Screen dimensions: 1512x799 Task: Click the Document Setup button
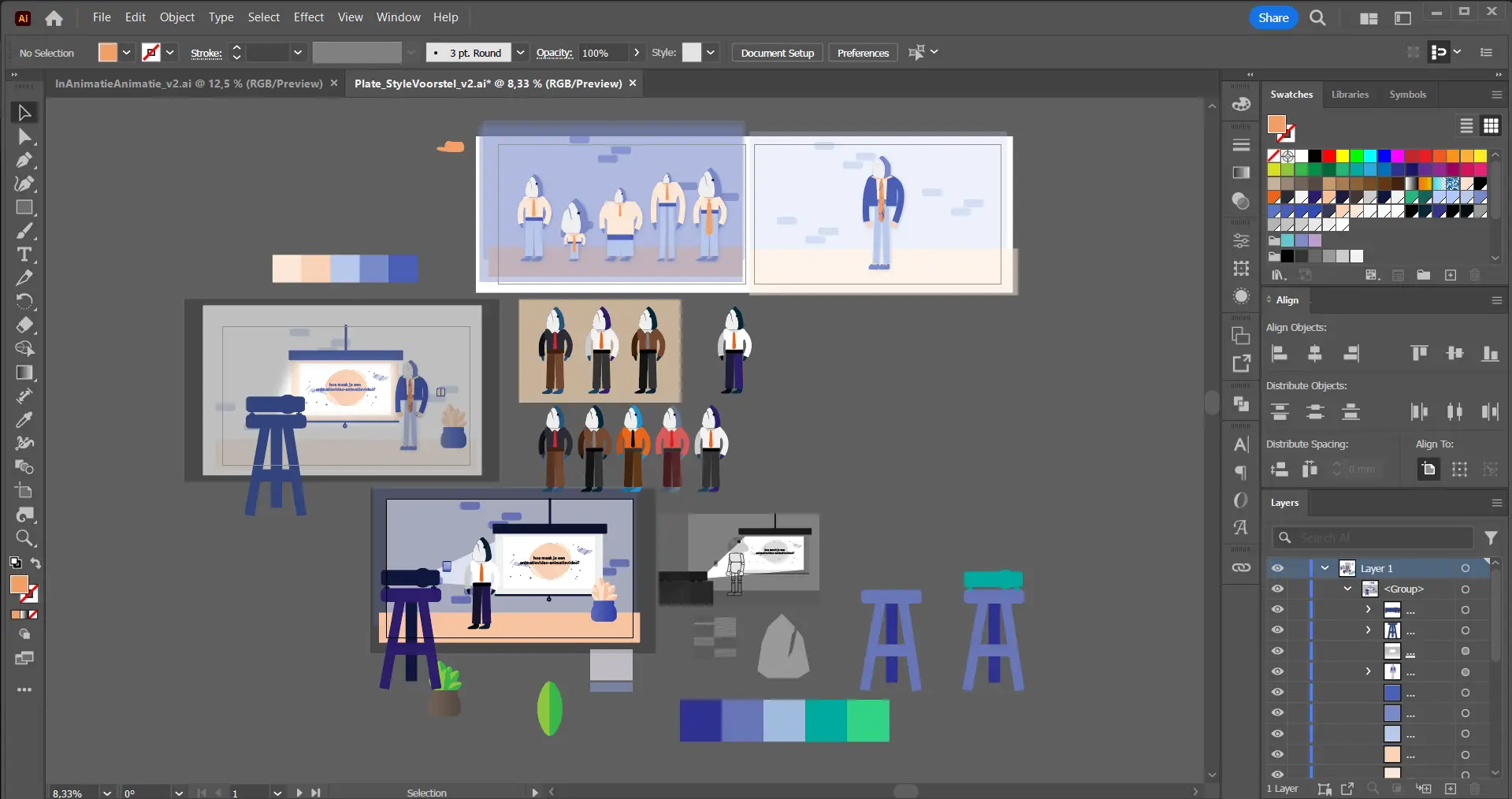(x=777, y=53)
